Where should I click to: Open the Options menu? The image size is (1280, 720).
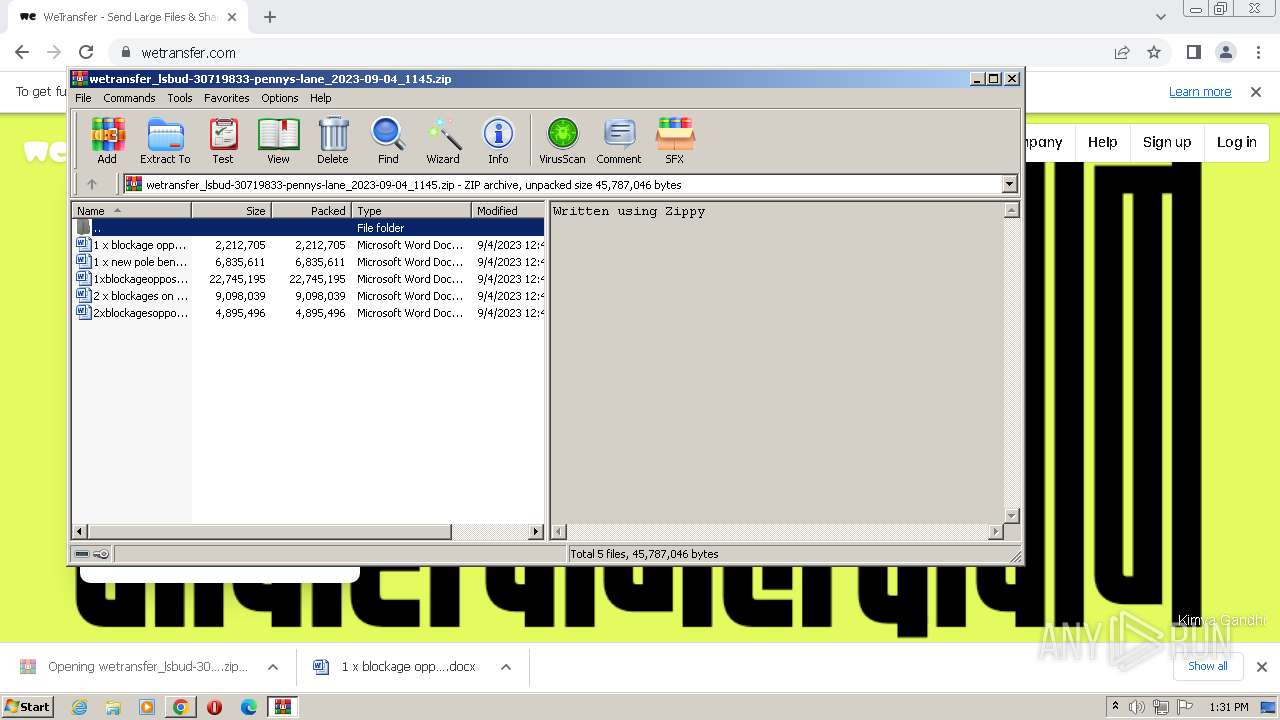click(x=280, y=98)
